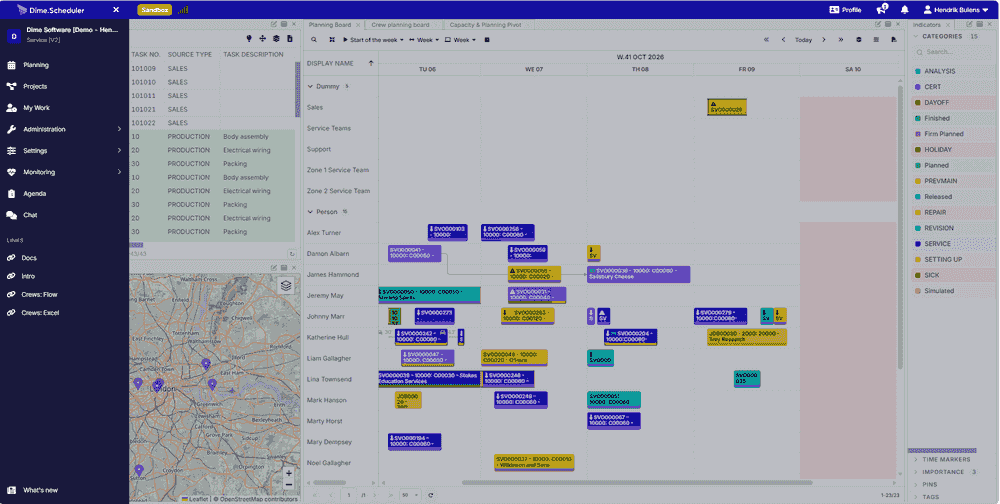Image resolution: width=1000 pixels, height=504 pixels.
Task: Click the Sandbox environment badge
Action: coord(154,10)
